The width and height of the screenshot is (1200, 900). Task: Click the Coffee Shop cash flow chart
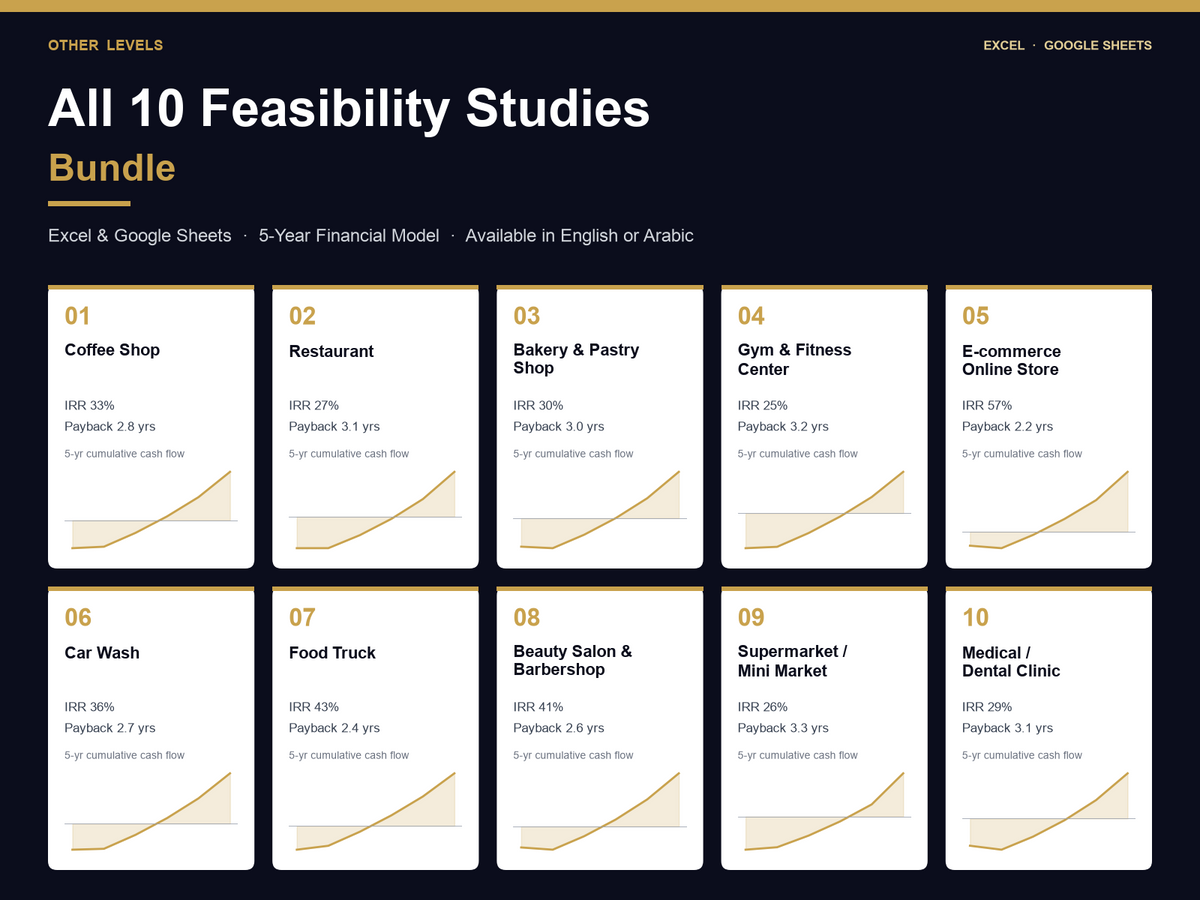(x=151, y=509)
